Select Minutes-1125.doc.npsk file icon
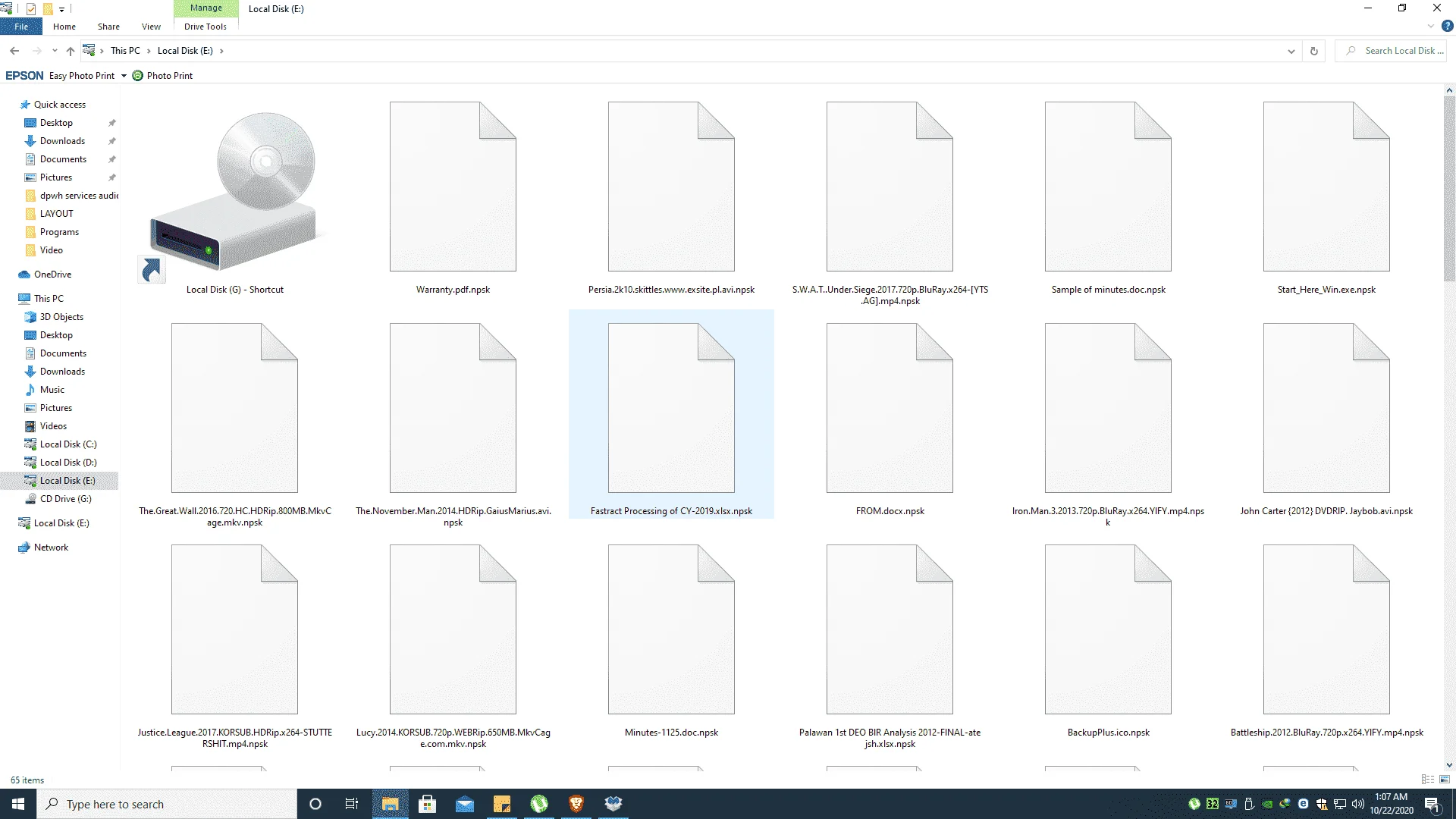Screen dimensions: 1456x819 pos(671,629)
